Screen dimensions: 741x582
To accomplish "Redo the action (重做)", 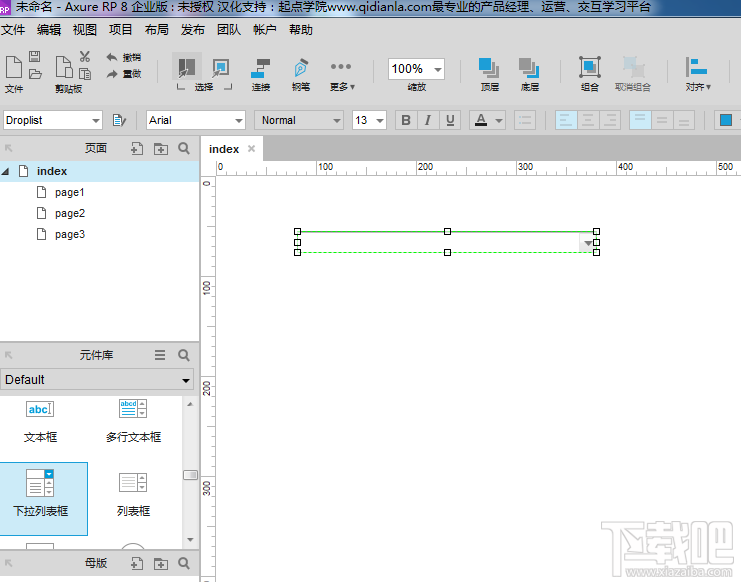I will click(x=124, y=74).
